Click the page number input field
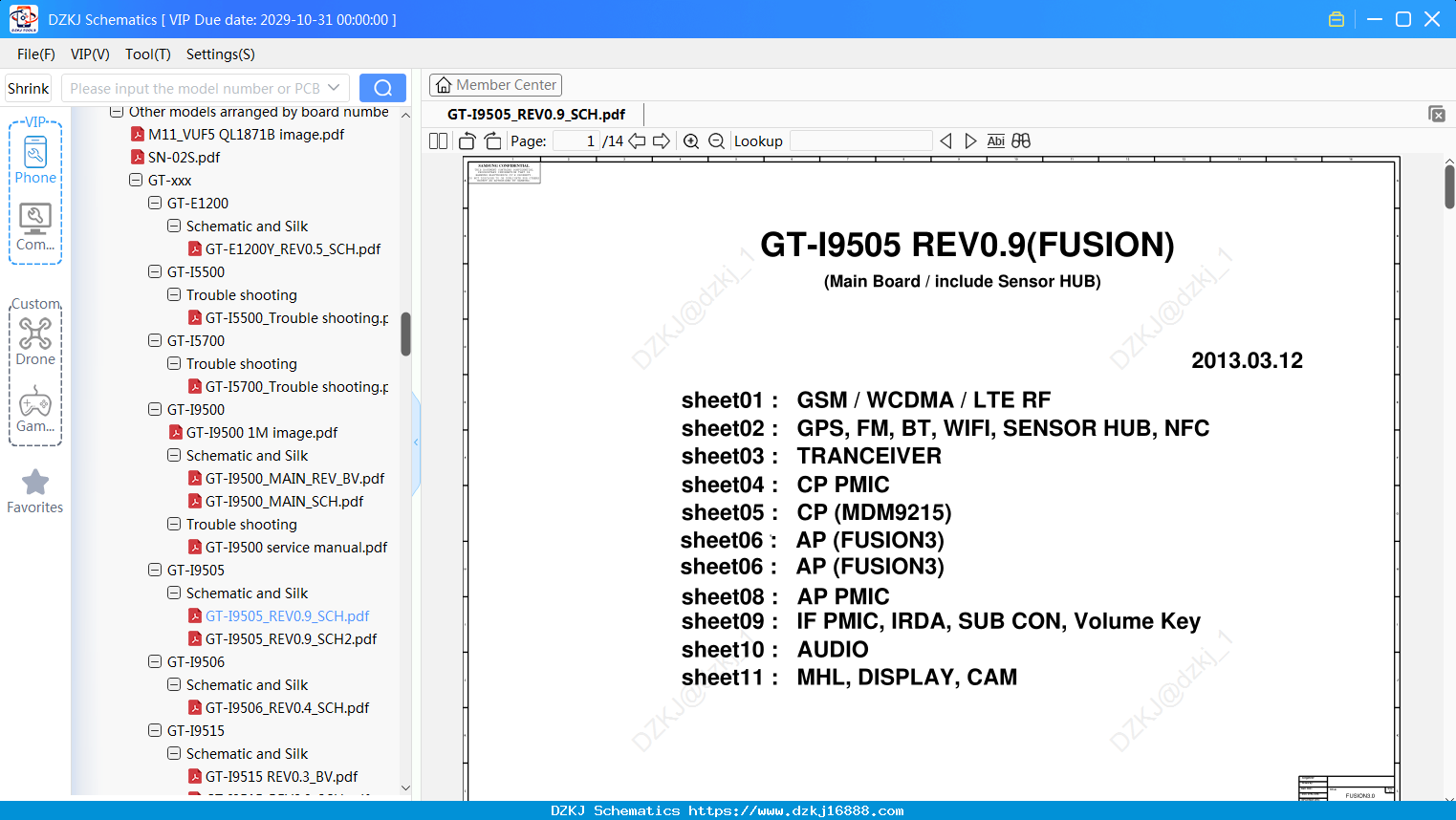 point(576,141)
